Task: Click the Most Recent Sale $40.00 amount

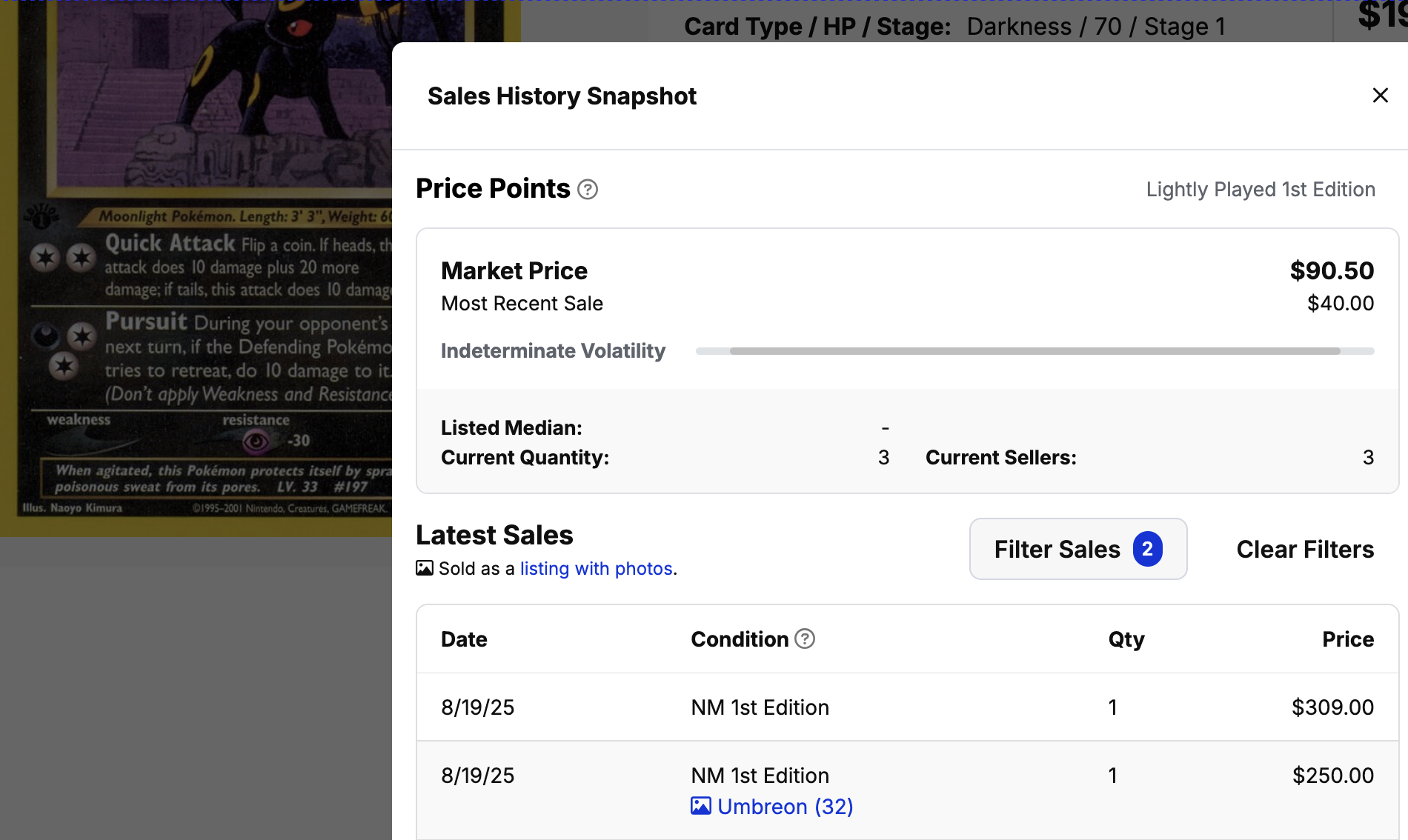Action: pyautogui.click(x=1340, y=304)
